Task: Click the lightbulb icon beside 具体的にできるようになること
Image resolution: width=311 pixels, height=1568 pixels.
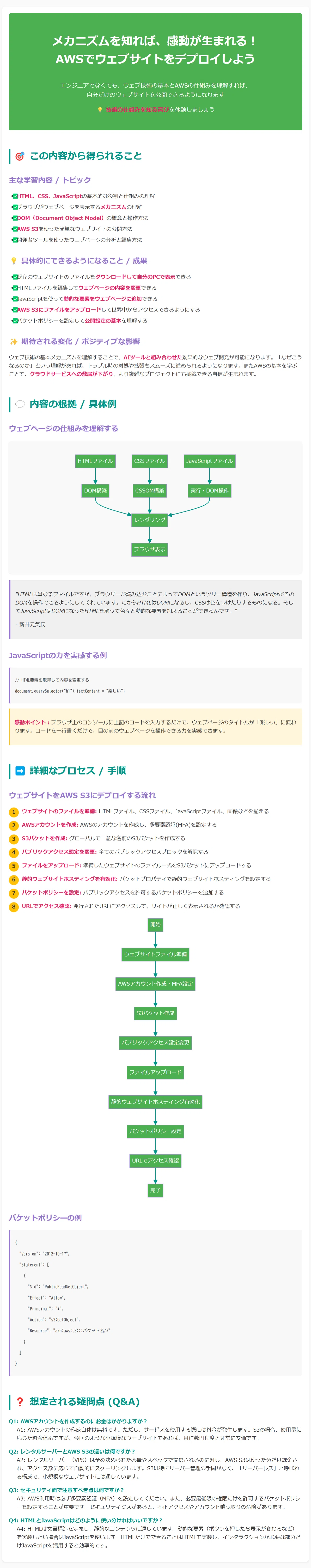Action: (x=13, y=260)
